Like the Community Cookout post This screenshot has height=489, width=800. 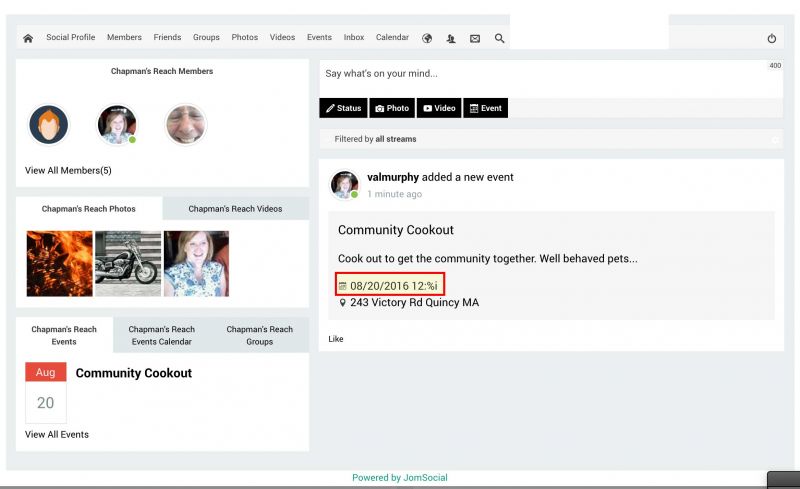336,339
